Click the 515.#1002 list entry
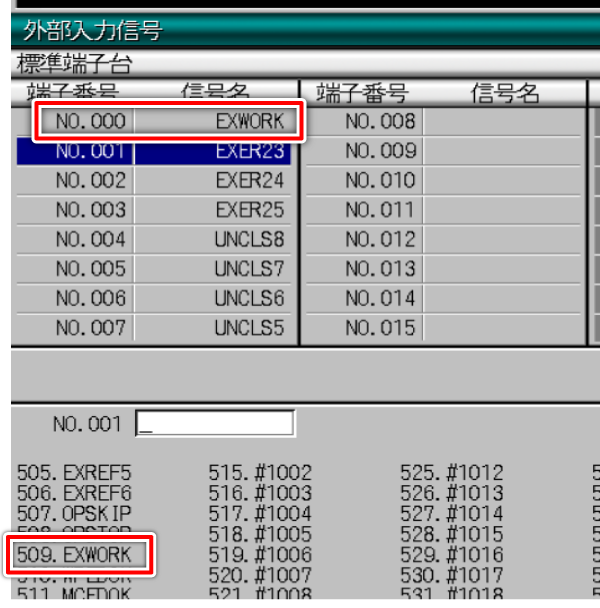 [260, 472]
